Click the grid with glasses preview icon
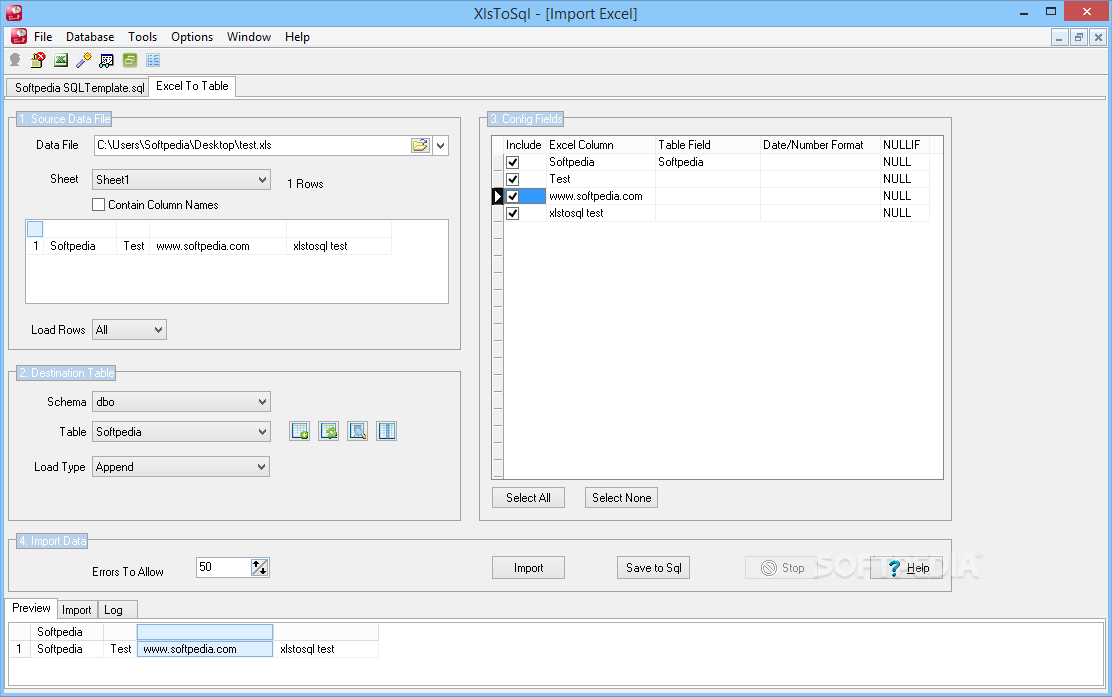1112x697 pixels. coord(106,60)
